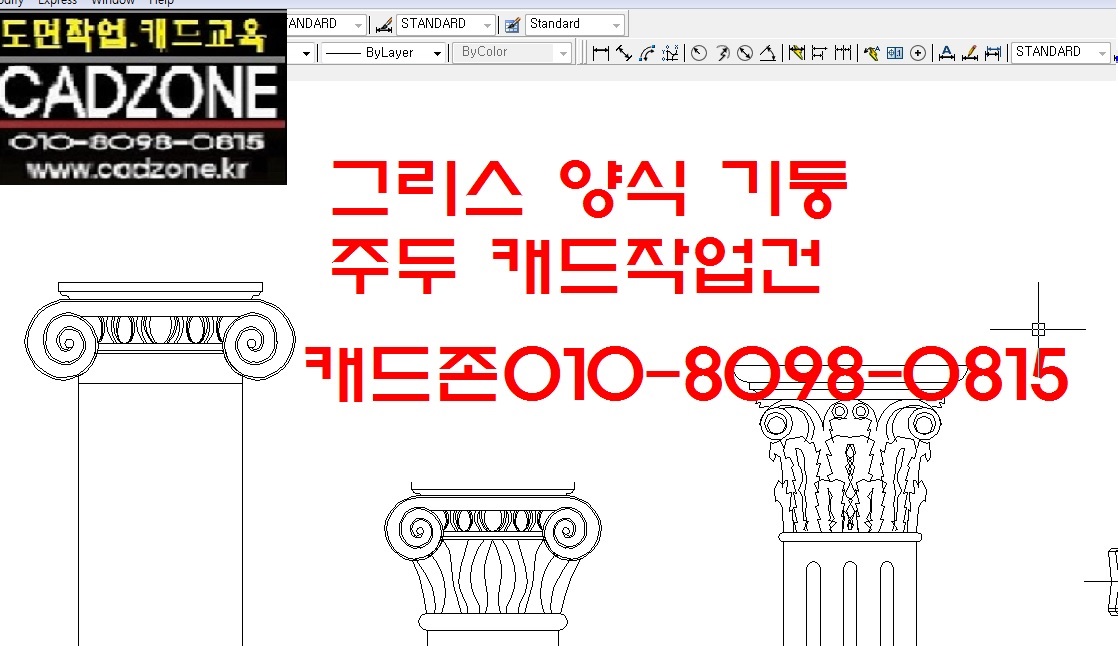This screenshot has height=646, width=1118.
Task: Open the Tolerance tool
Action: tap(895, 53)
